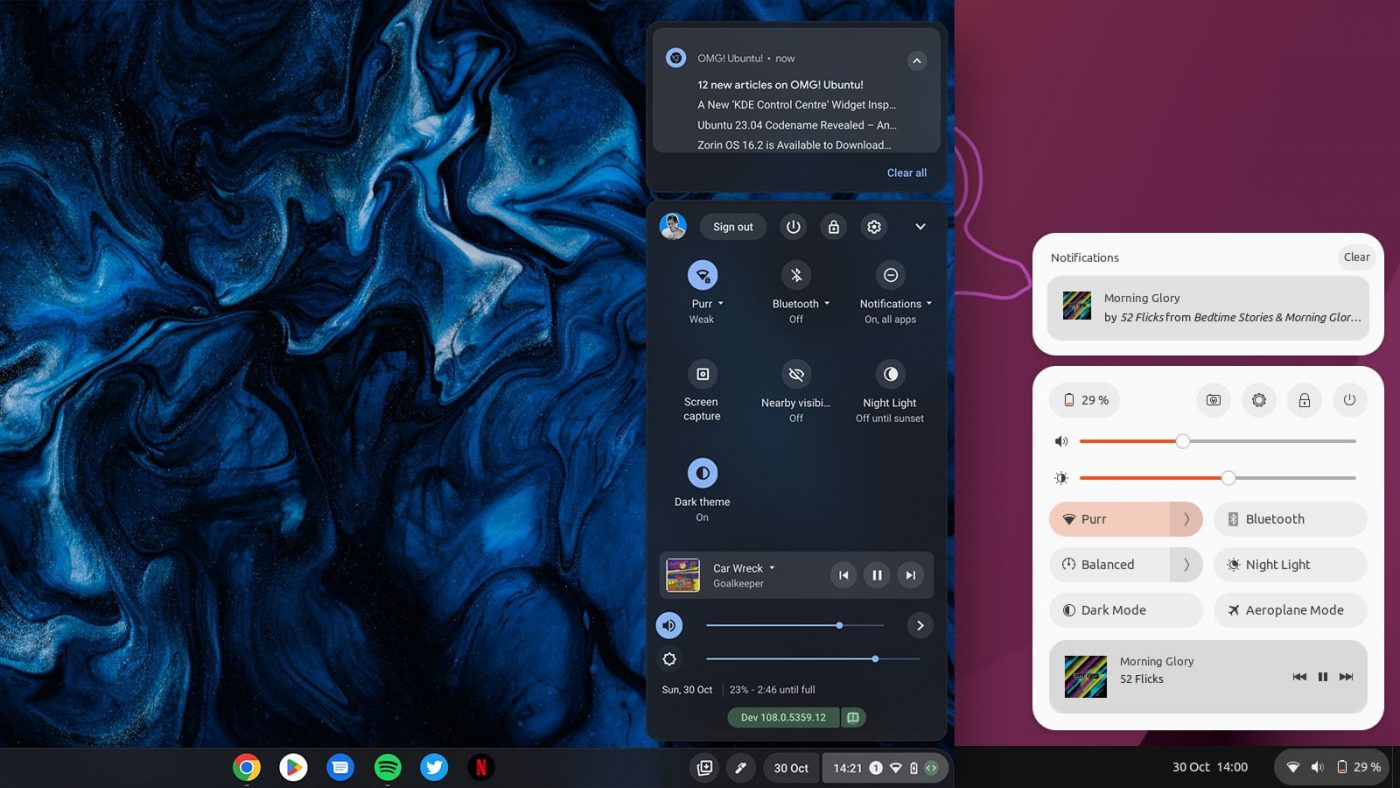Pause the Car Wreck track
Screen dimensions: 1400x788
tap(876, 575)
